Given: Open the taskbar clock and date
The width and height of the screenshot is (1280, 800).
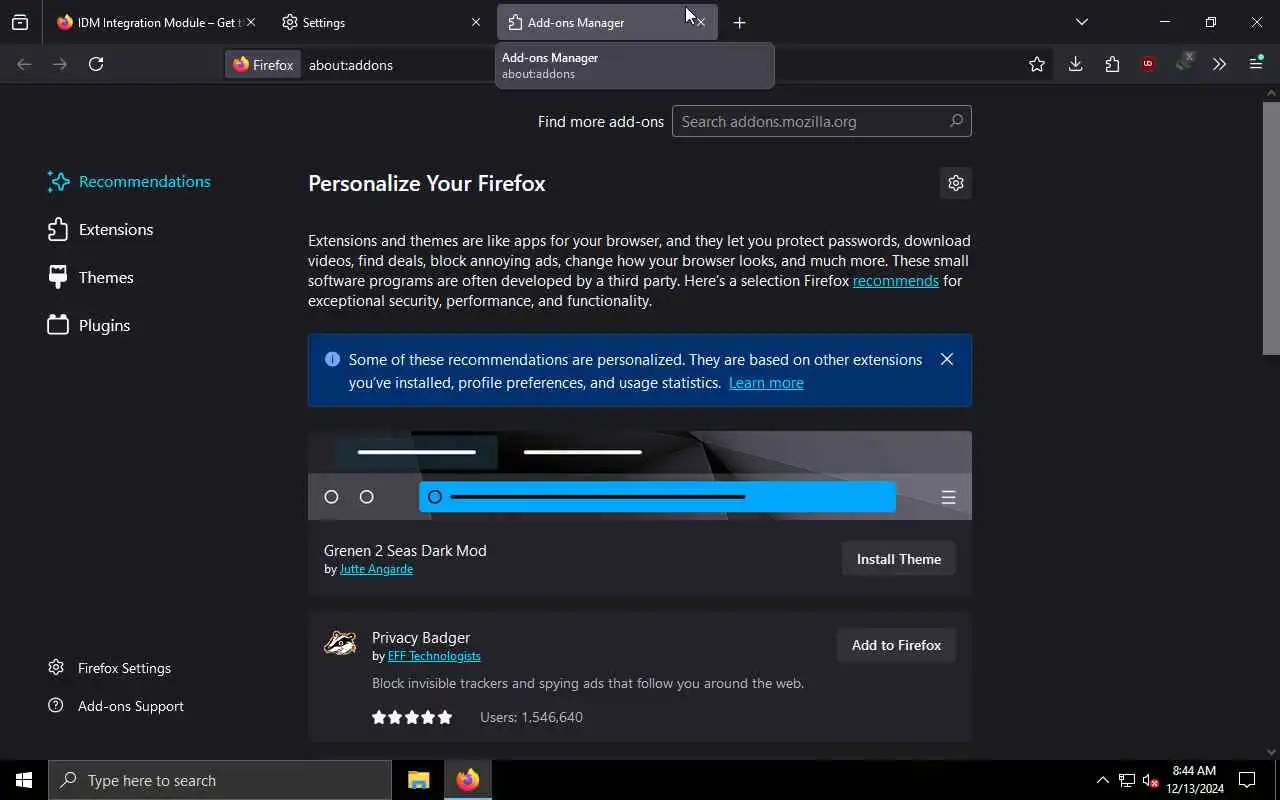Looking at the screenshot, I should tap(1194, 780).
